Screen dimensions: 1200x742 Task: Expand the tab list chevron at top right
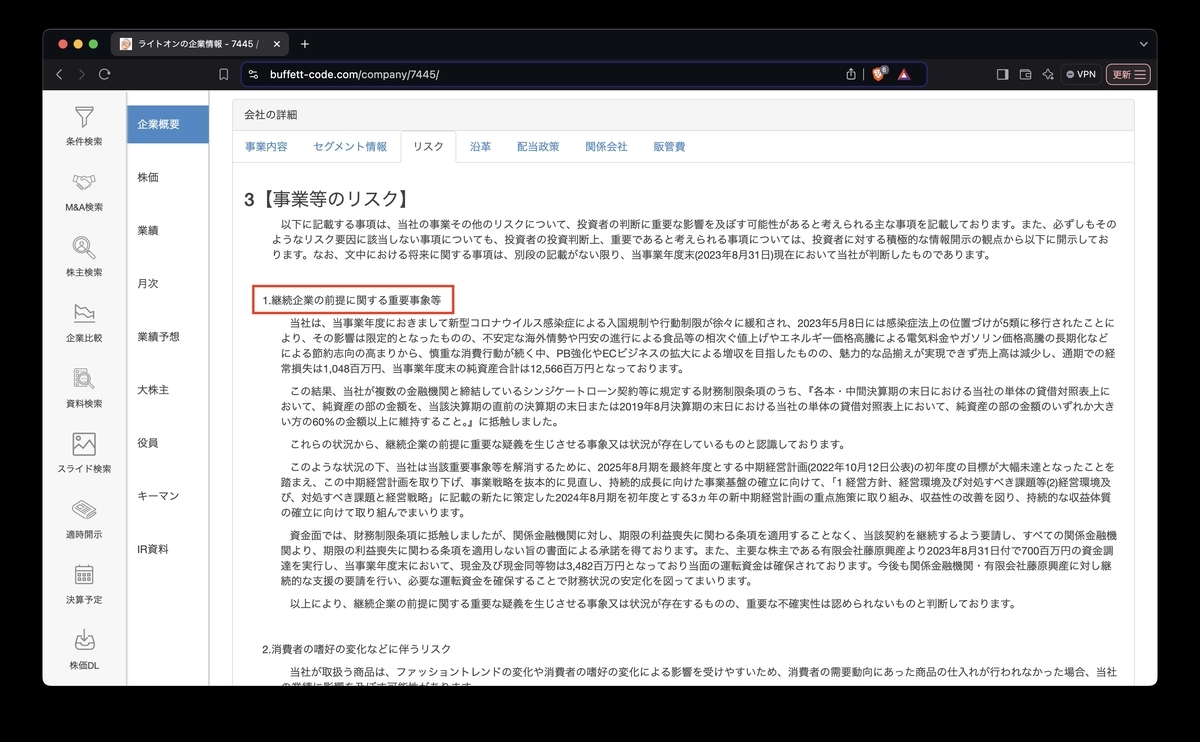(x=1144, y=43)
